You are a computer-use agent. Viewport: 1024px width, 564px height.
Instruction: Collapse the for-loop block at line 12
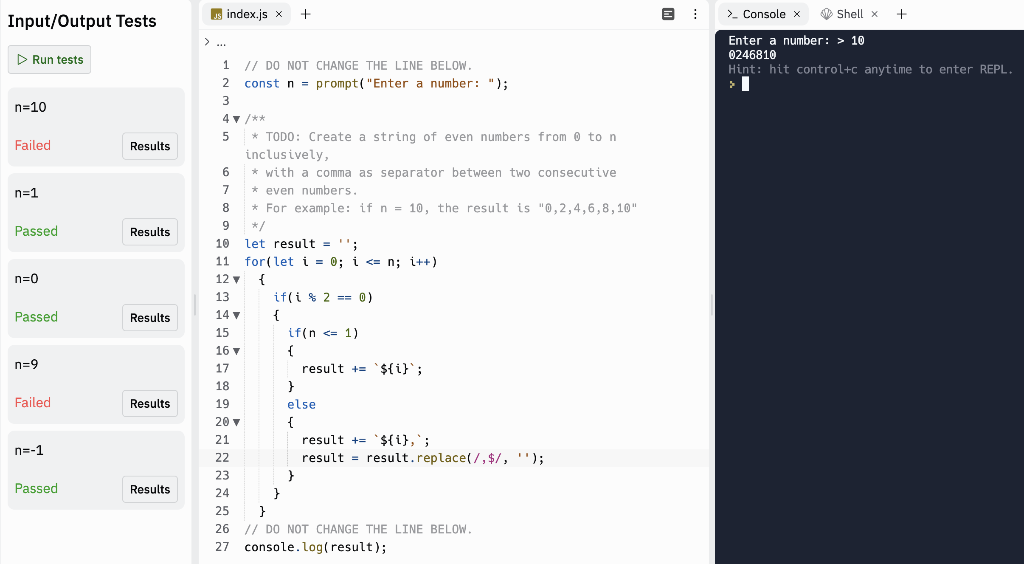click(236, 279)
